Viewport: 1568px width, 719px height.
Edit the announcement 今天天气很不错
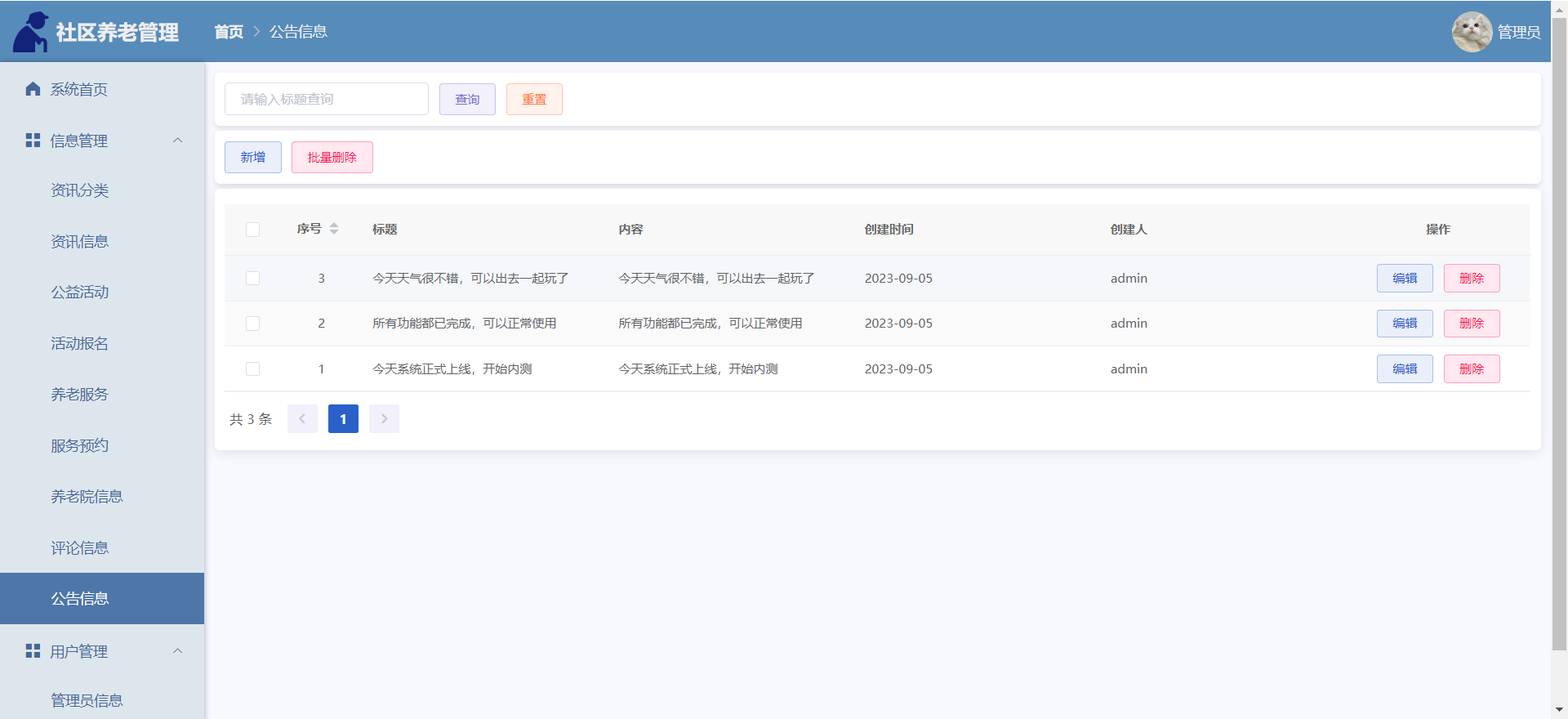[1405, 279]
